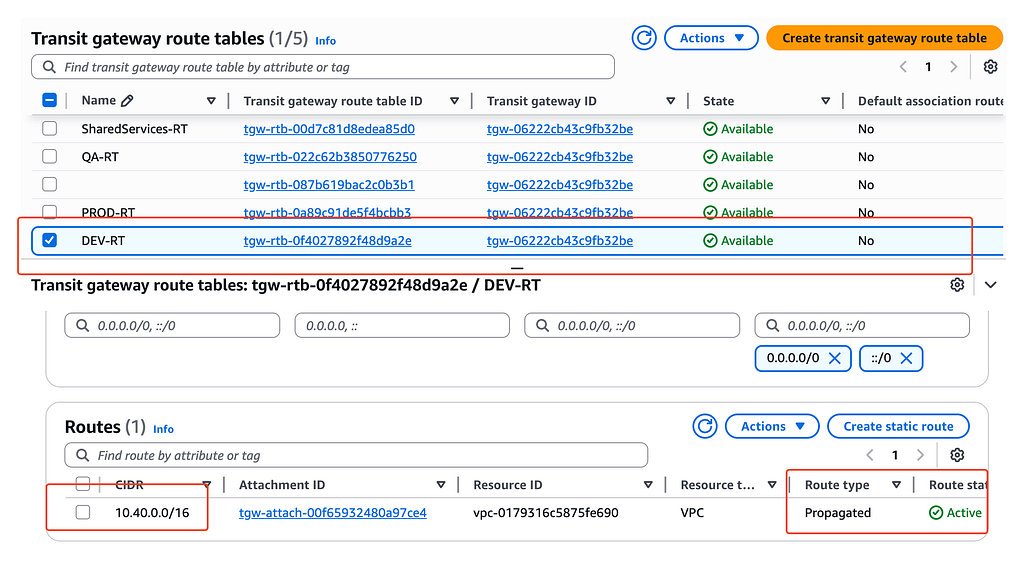Image resolution: width=1024 pixels, height=563 pixels.
Task: Toggle the select-all route tables checkbox
Action: point(50,100)
